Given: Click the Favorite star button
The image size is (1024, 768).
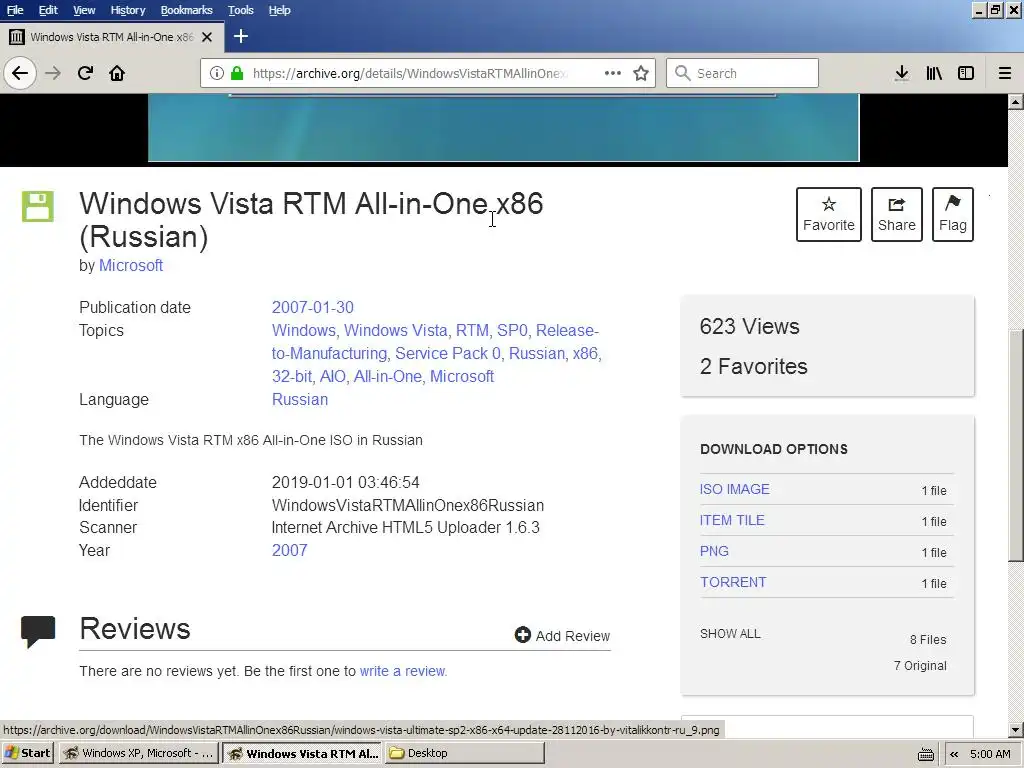Looking at the screenshot, I should pyautogui.click(x=829, y=214).
